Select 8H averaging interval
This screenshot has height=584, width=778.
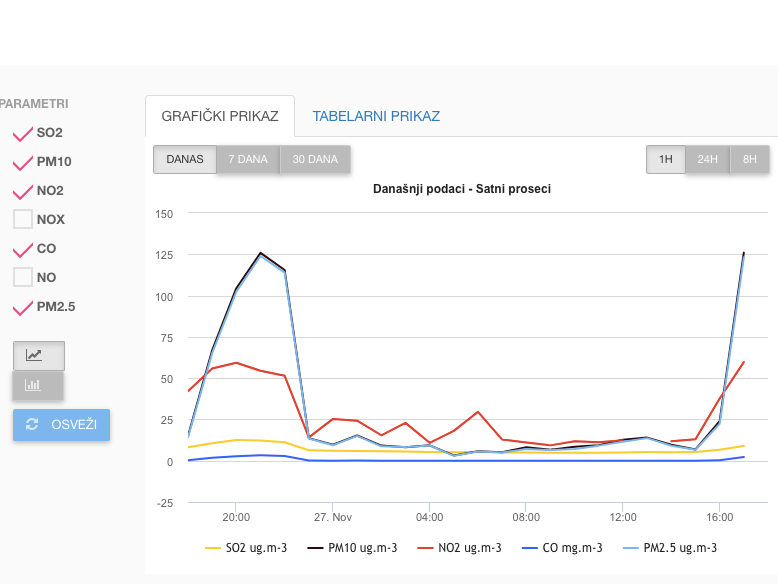click(x=749, y=159)
